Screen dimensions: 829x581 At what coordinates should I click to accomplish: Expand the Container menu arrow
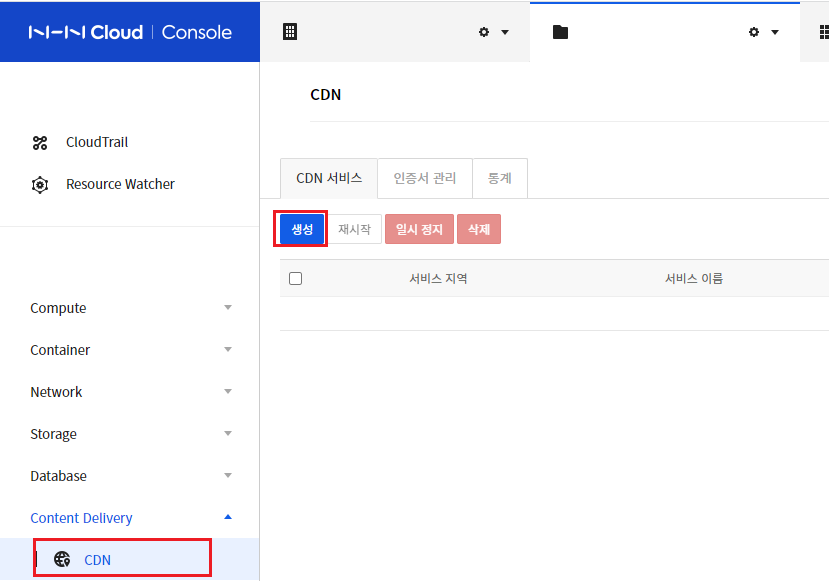pyautogui.click(x=228, y=349)
